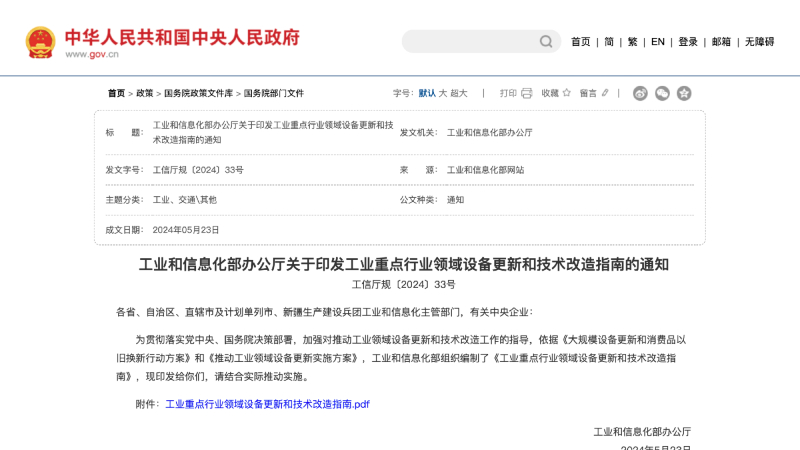Switch site language to EN
This screenshot has width=800, height=450.
coord(658,42)
